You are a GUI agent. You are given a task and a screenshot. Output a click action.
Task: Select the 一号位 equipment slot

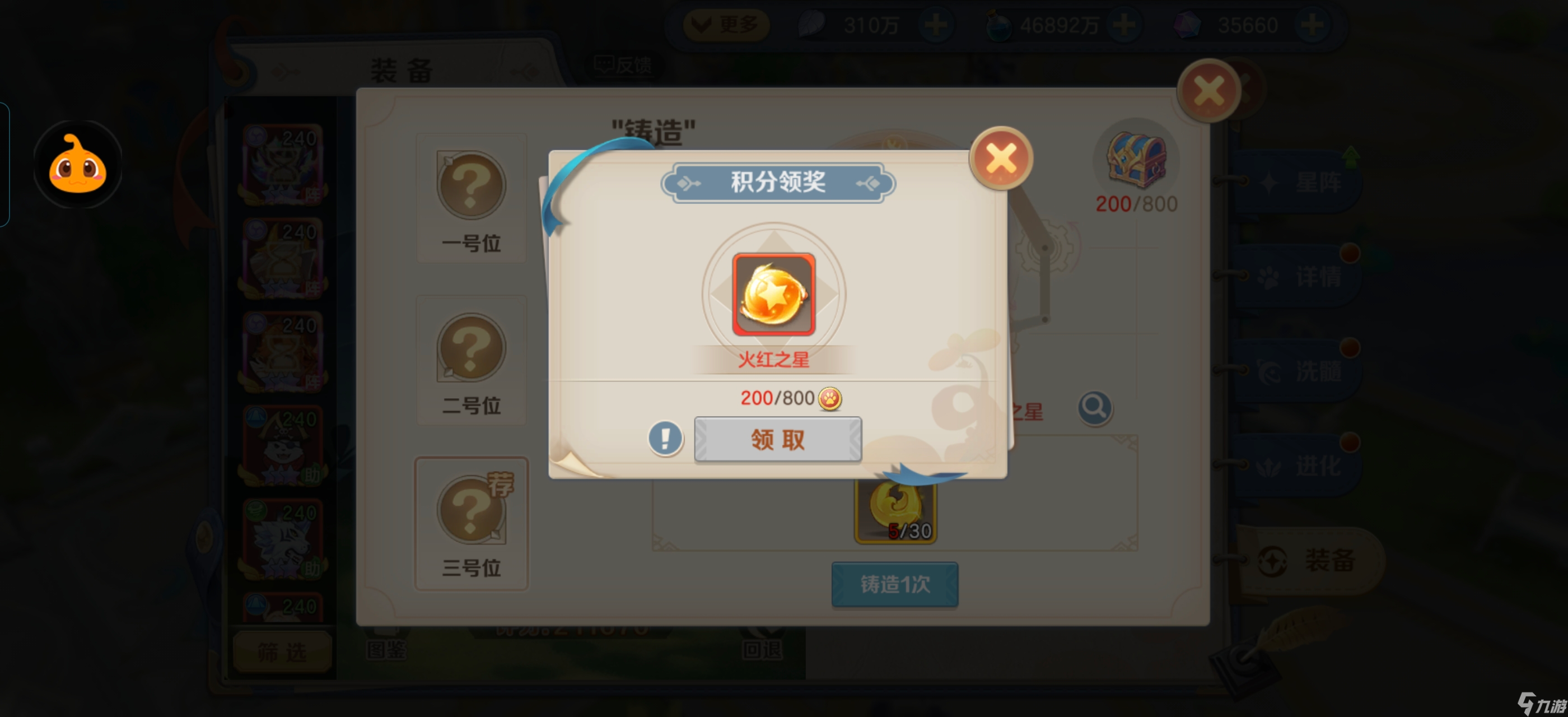click(471, 198)
